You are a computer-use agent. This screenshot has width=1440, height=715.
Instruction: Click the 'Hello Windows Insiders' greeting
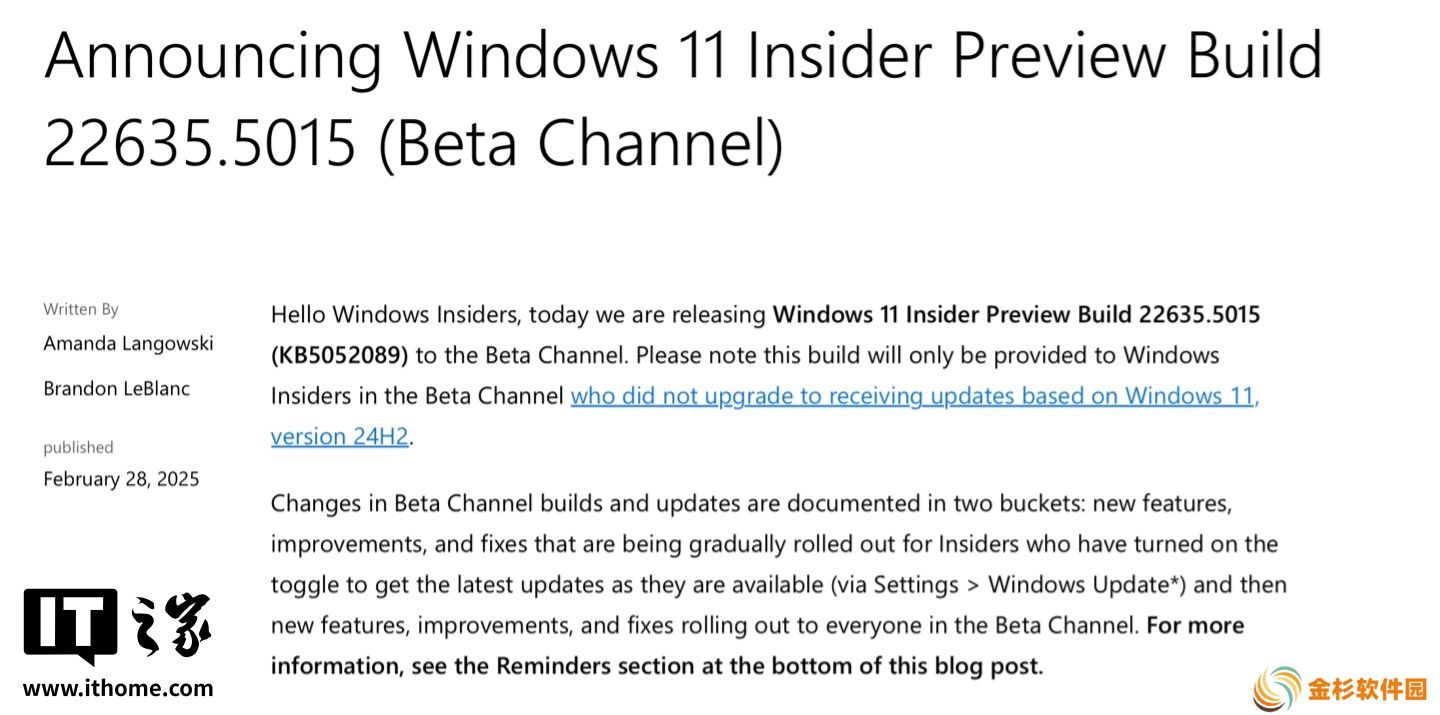coord(394,315)
